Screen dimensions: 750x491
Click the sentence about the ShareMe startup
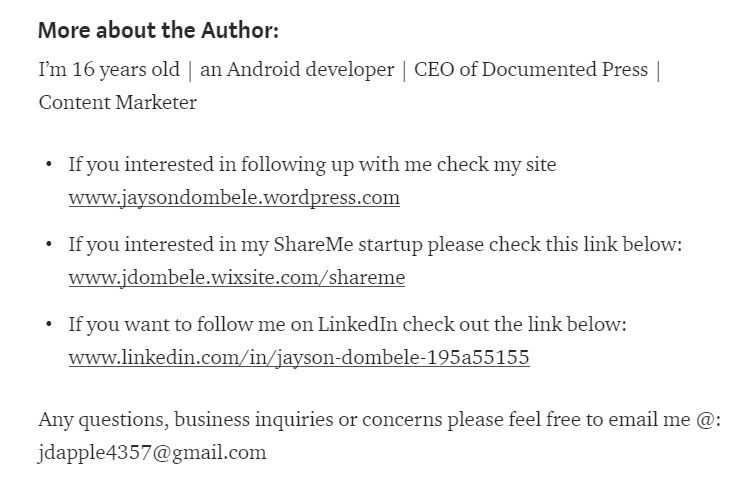(x=375, y=244)
